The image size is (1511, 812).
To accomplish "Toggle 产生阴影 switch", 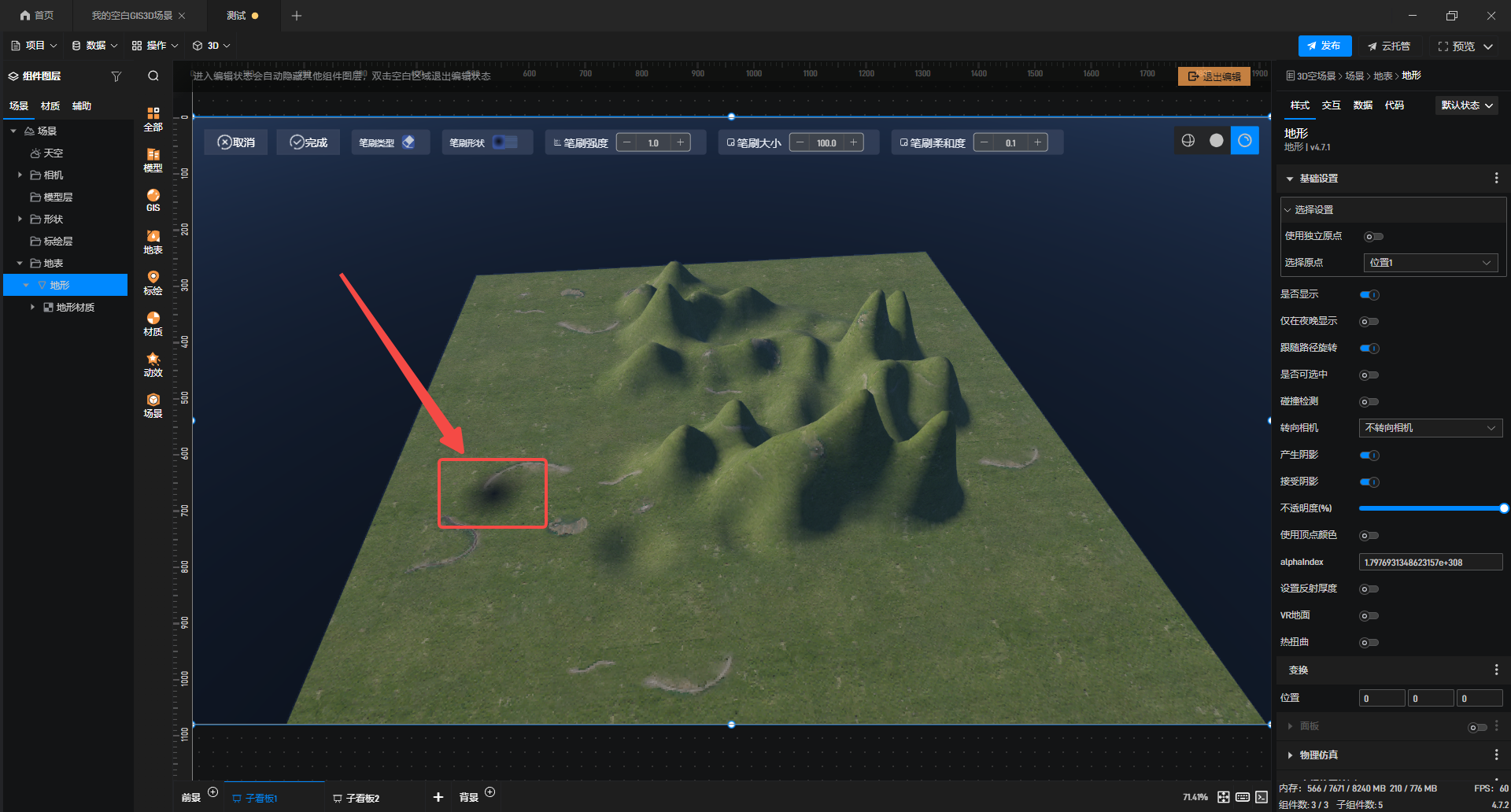I will coord(1369,456).
